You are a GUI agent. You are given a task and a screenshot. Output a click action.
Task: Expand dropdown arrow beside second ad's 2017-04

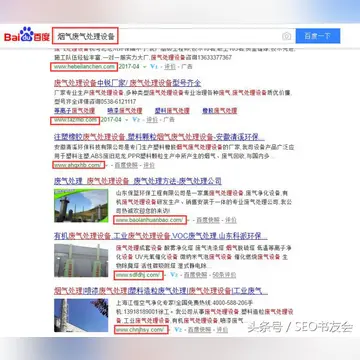click(x=127, y=119)
